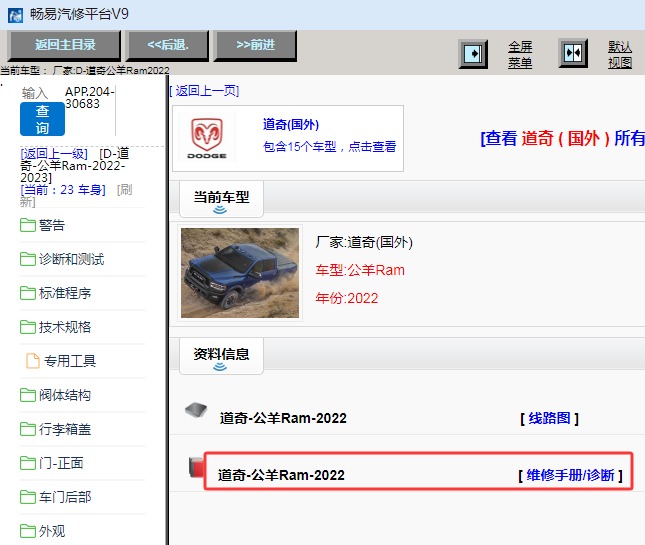
Task: Click the 厂家:道奇(国外) text
Action: coord(364,242)
